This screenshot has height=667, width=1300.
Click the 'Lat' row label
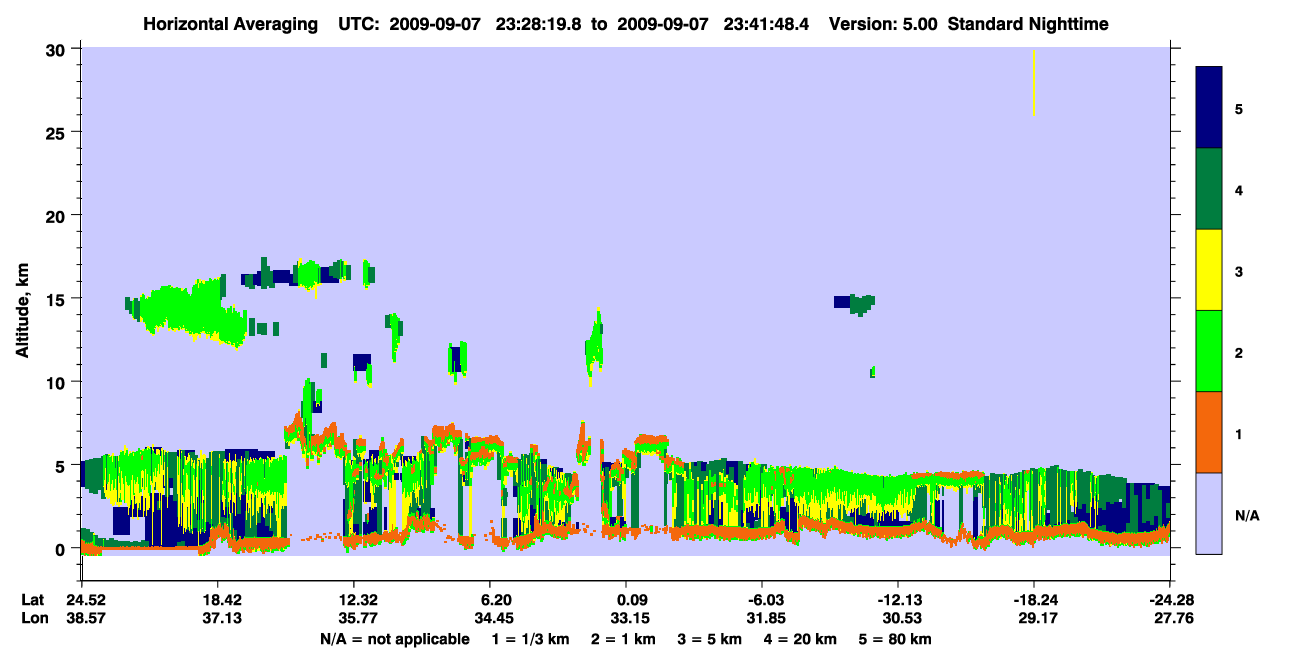click(x=33, y=600)
